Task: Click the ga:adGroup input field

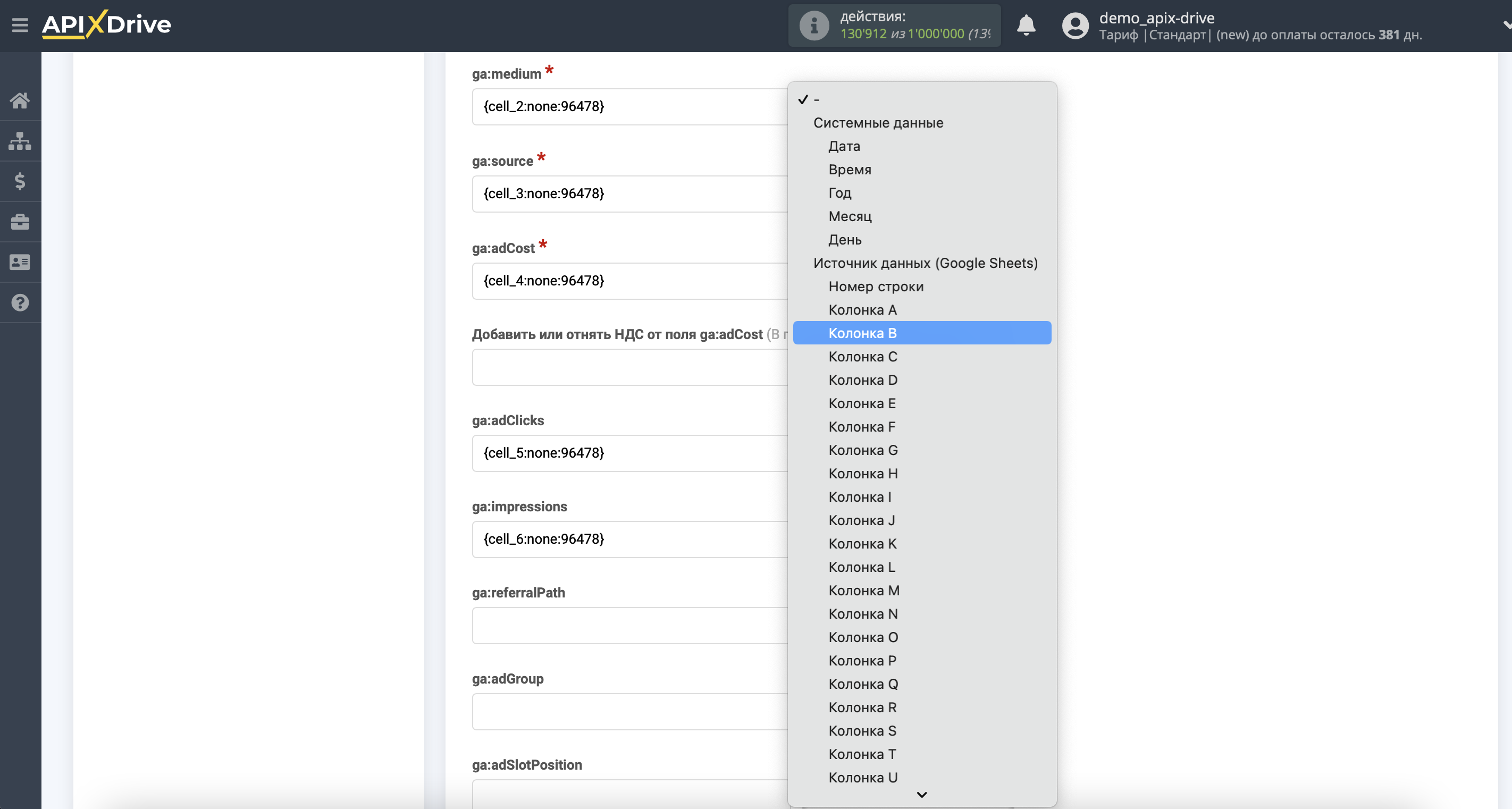Action: pyautogui.click(x=630, y=712)
